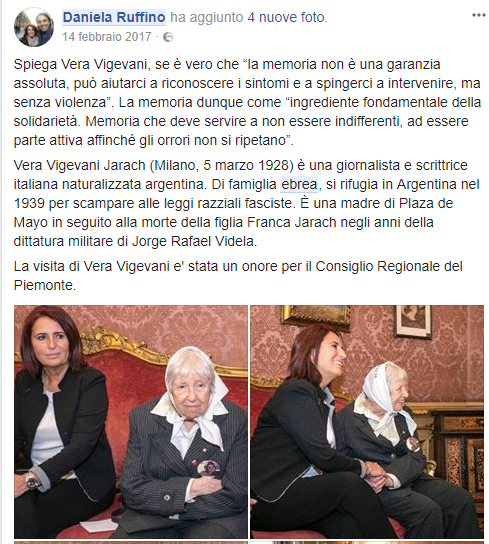
Task: Open the post timestamp 14 febbraio 2017
Action: [107, 37]
